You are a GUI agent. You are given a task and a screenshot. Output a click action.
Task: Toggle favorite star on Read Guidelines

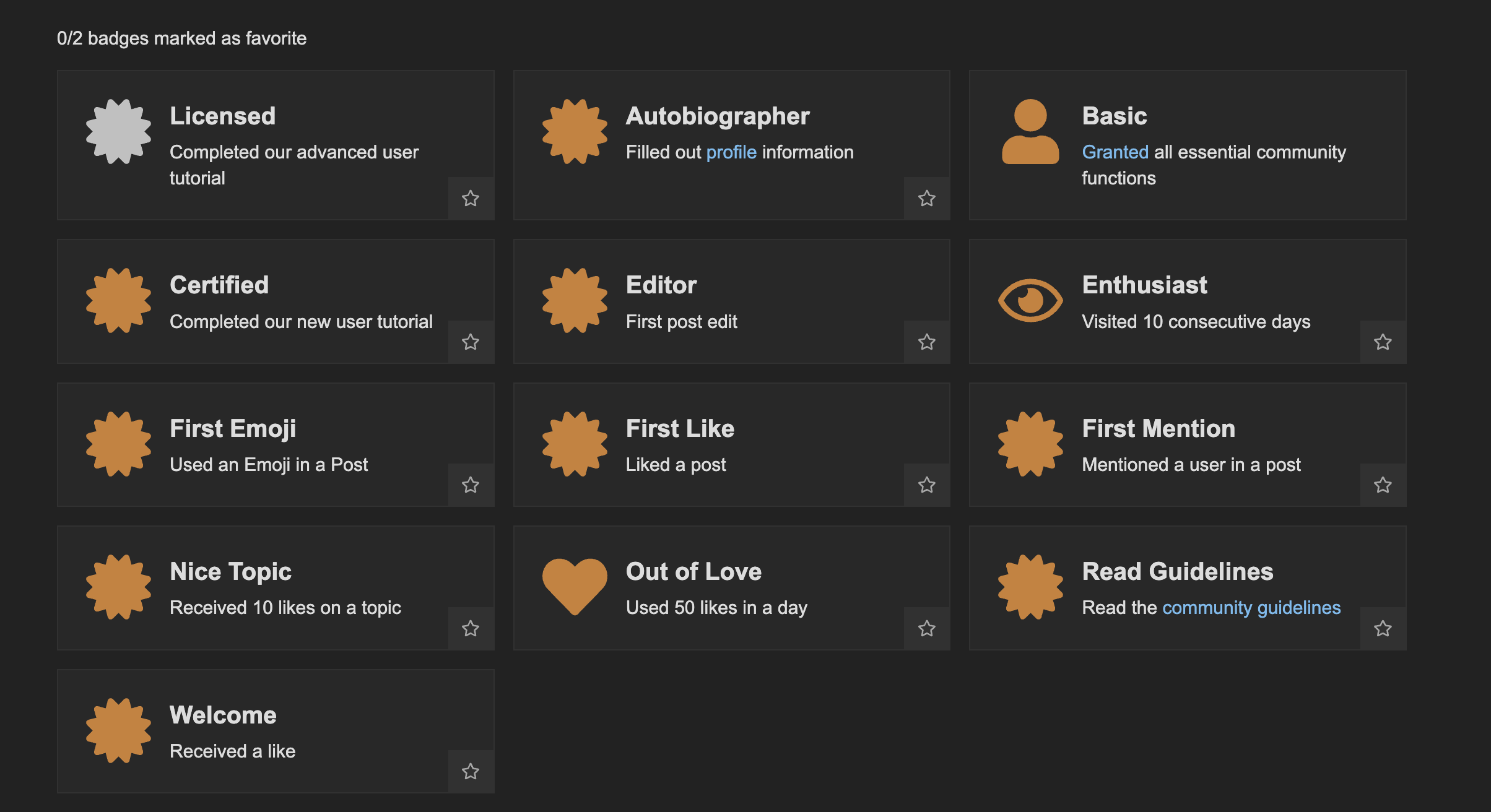point(1383,628)
